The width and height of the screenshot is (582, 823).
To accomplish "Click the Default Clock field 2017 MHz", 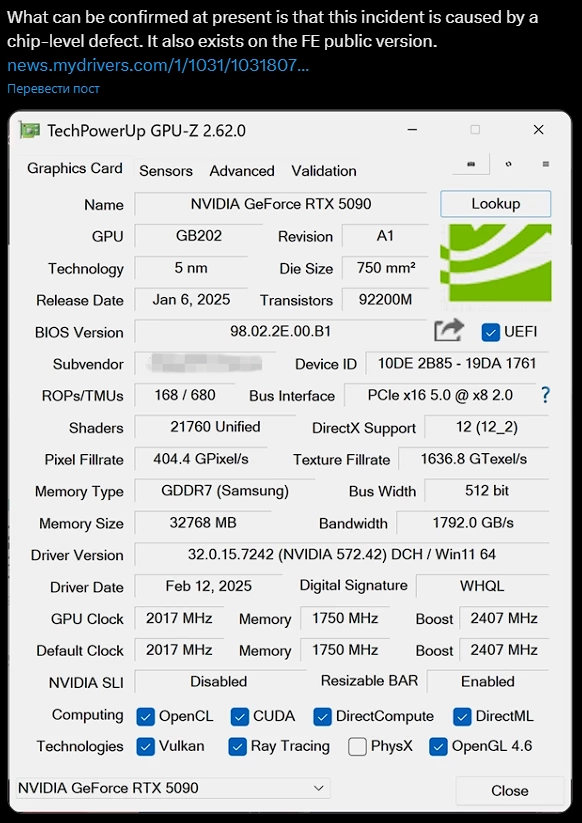I will (x=179, y=650).
